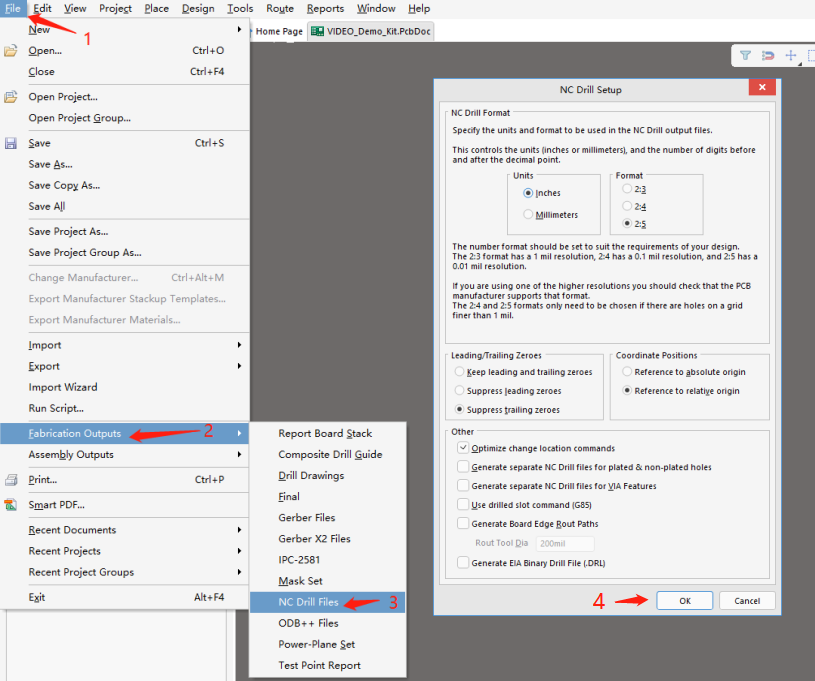Click the selection filter funnel icon
The height and width of the screenshot is (681, 815).
745,56
